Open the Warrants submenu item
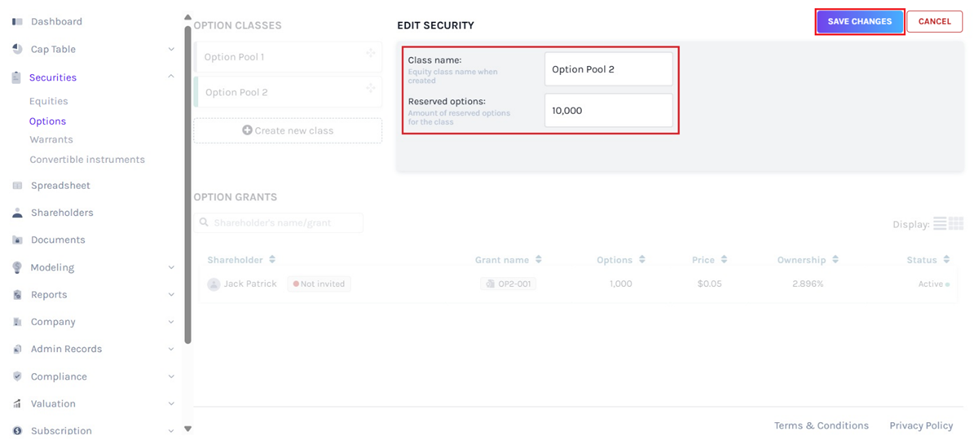 pyautogui.click(x=51, y=140)
